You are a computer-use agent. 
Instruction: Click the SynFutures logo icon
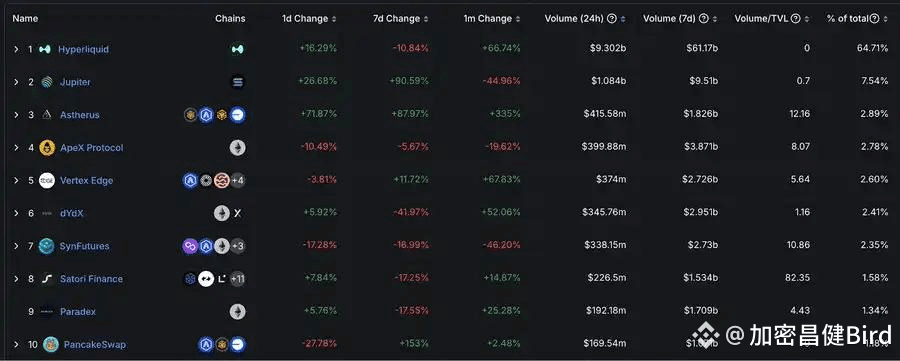(x=46, y=246)
